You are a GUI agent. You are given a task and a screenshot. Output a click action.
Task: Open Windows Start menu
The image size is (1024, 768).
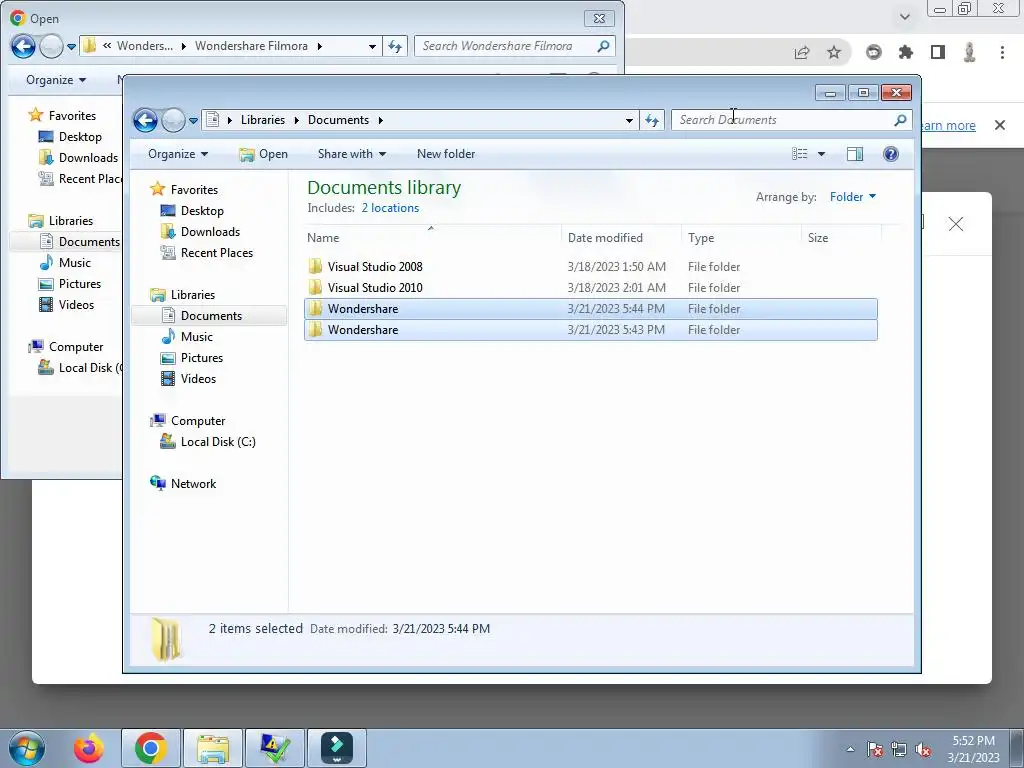(26, 748)
